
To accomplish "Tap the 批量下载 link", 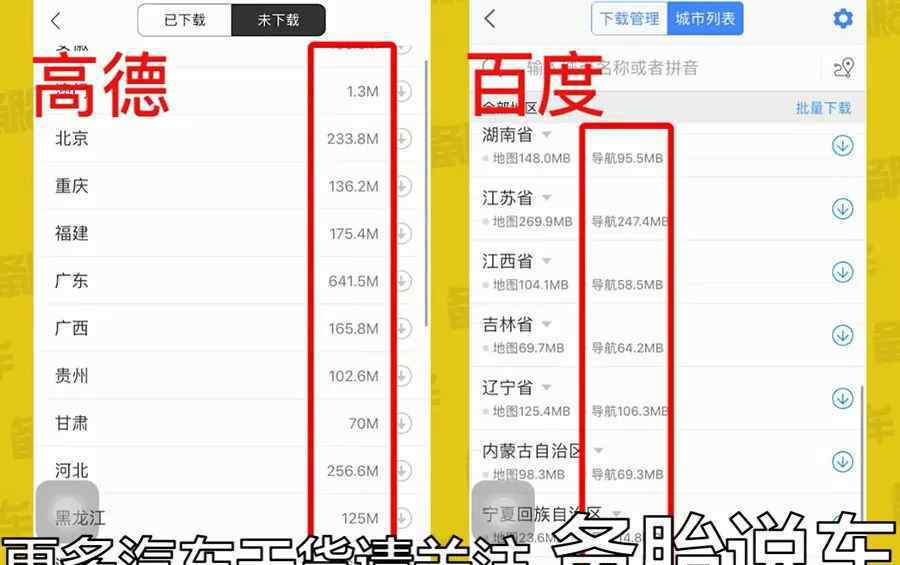I will pos(823,108).
